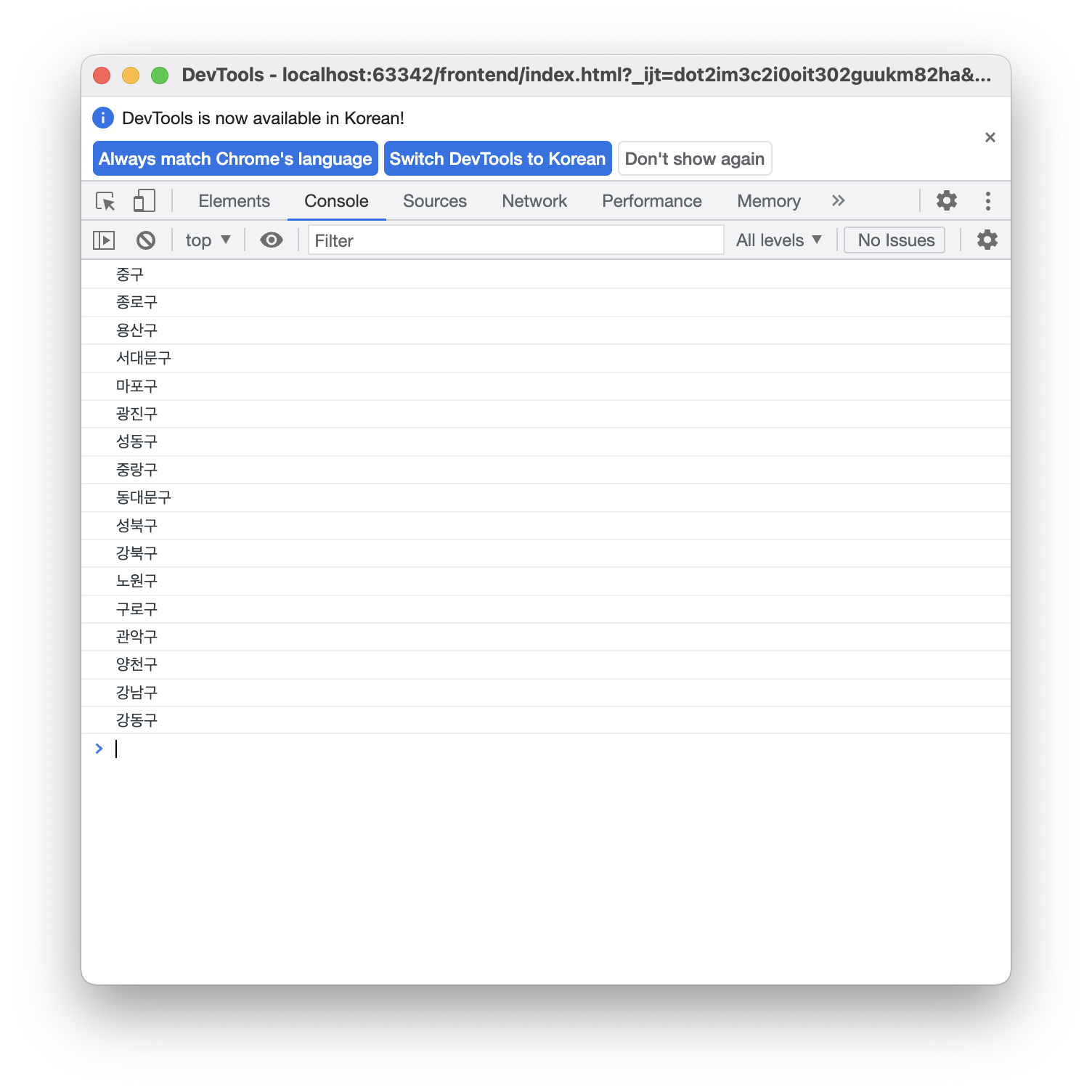Click the console log line 관악구

point(546,637)
